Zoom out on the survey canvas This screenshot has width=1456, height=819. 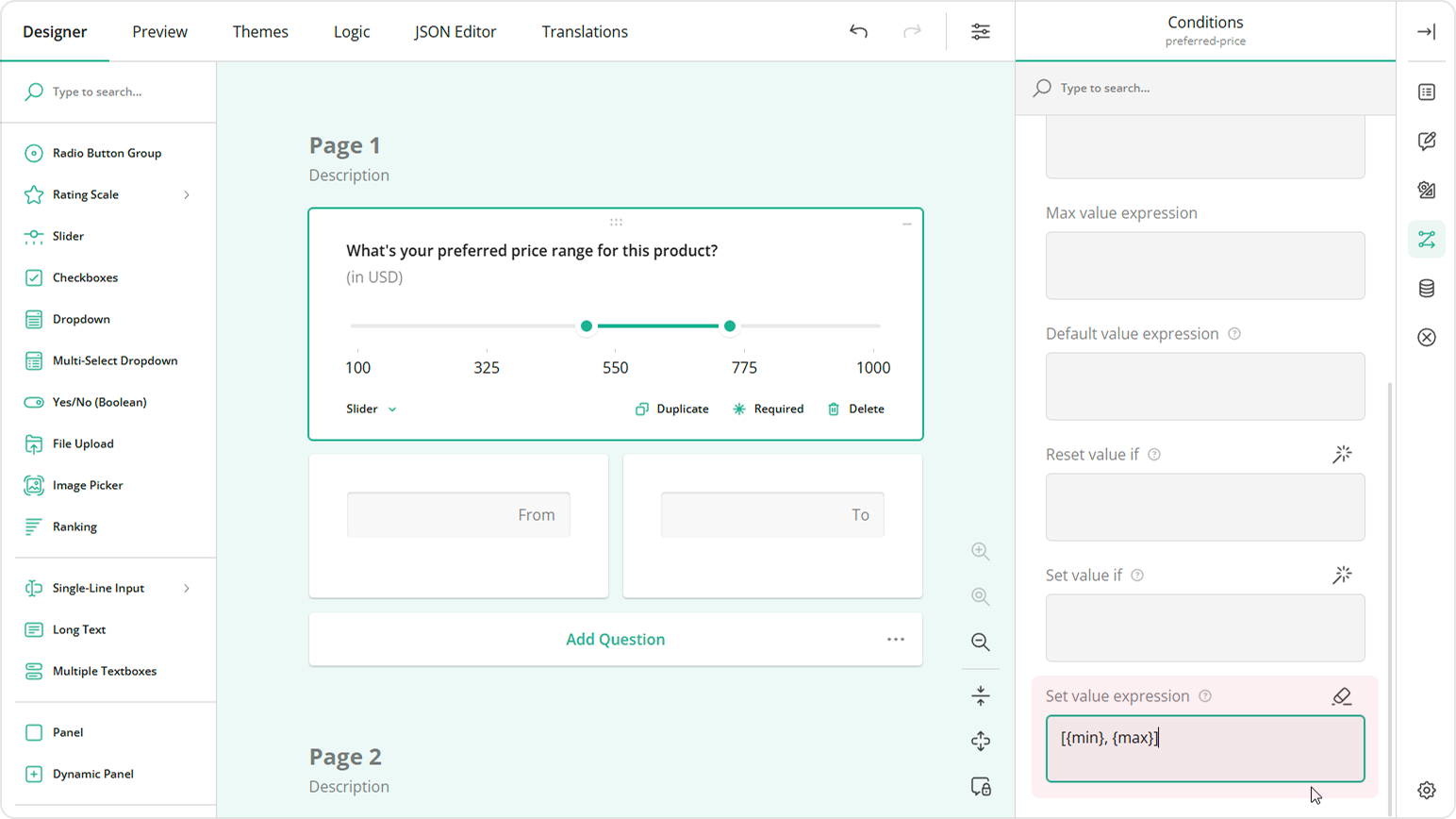pos(980,643)
